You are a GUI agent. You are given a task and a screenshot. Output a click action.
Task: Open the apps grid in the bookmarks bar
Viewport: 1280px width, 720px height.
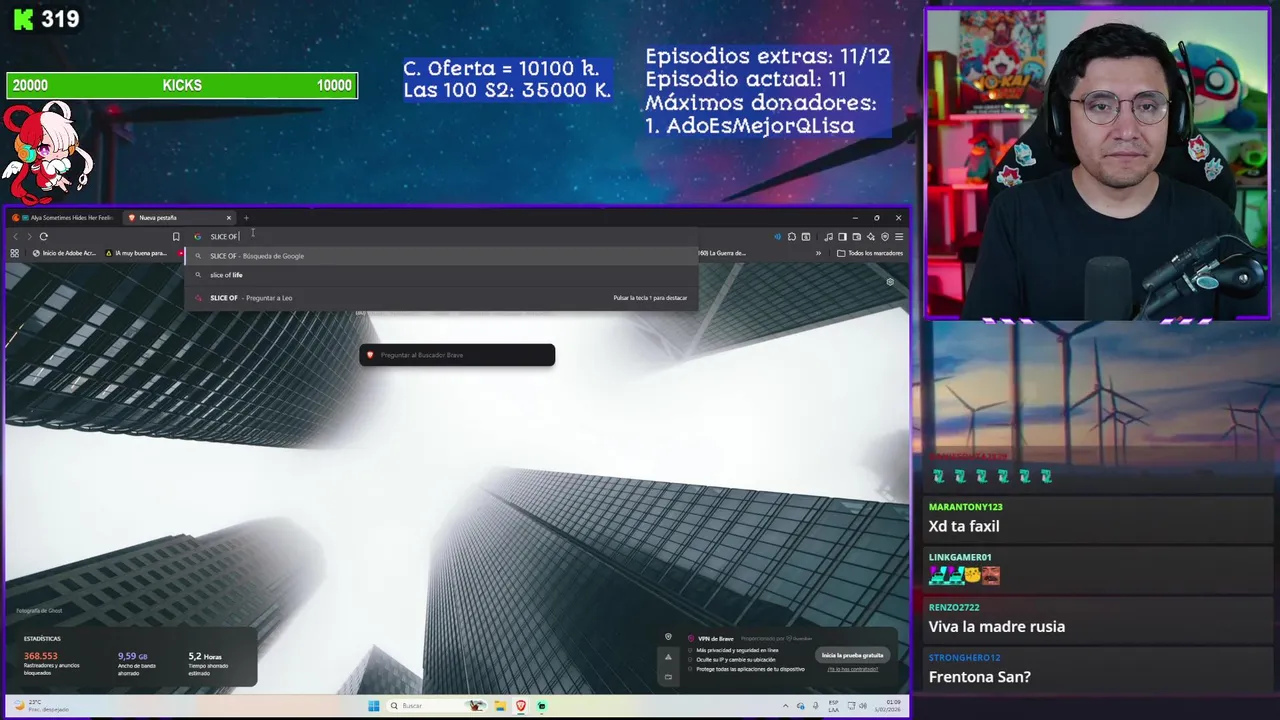coord(14,253)
